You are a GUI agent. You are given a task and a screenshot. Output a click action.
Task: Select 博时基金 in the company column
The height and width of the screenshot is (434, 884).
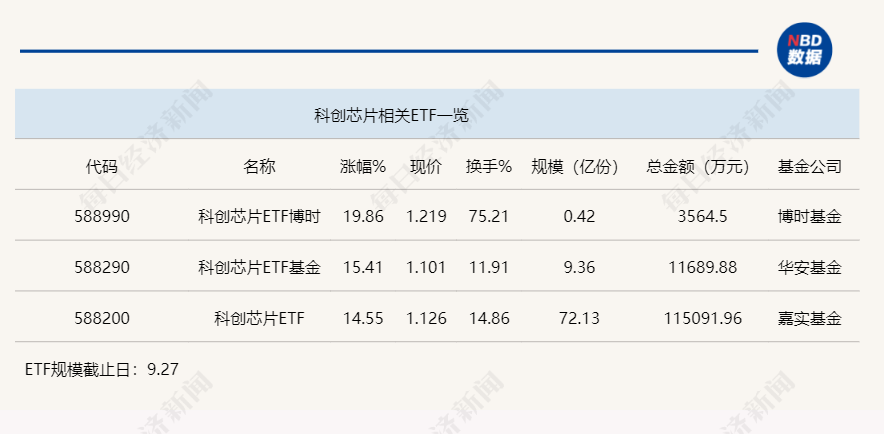pos(809,217)
